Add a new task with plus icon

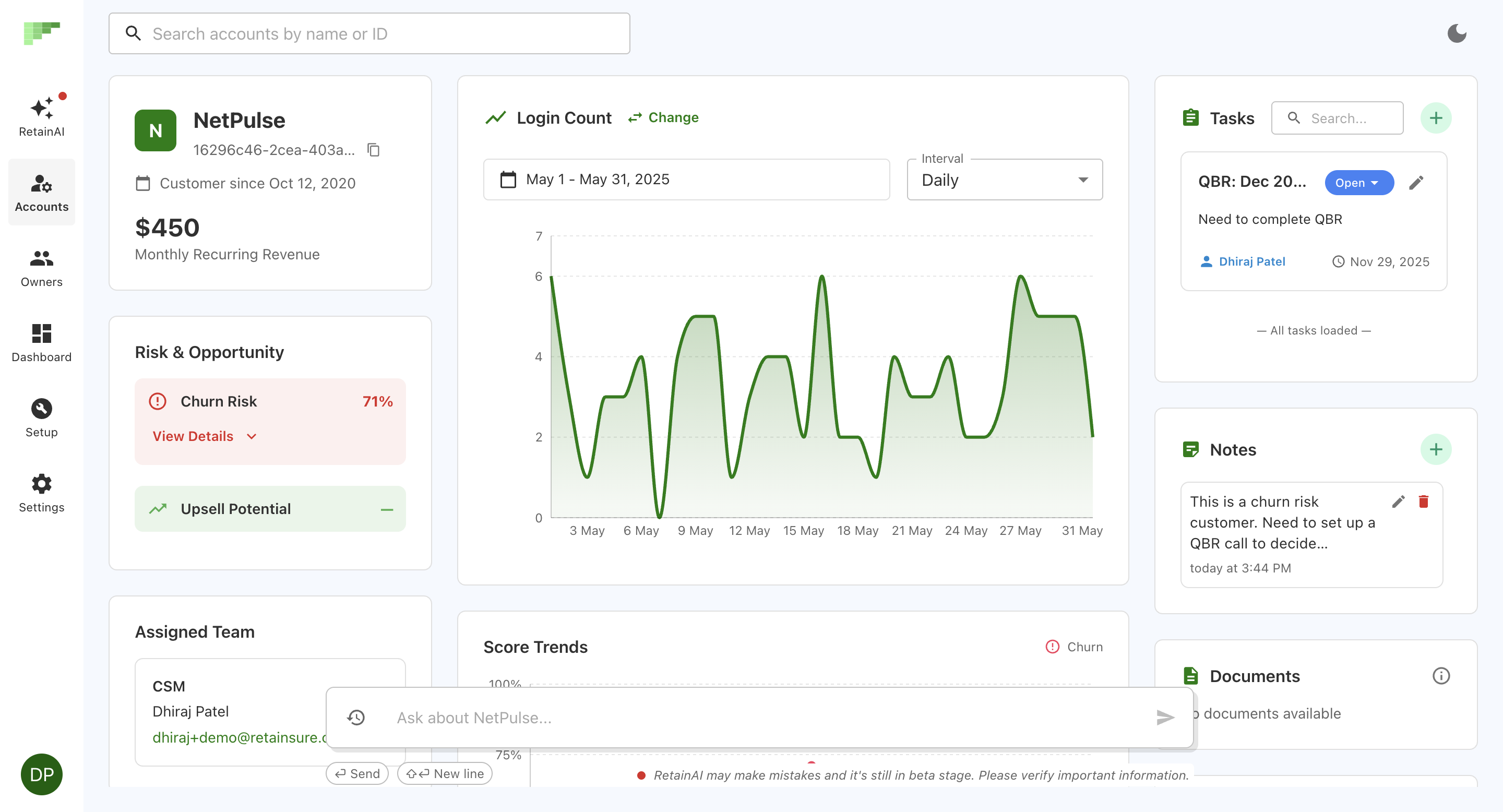[x=1435, y=118]
